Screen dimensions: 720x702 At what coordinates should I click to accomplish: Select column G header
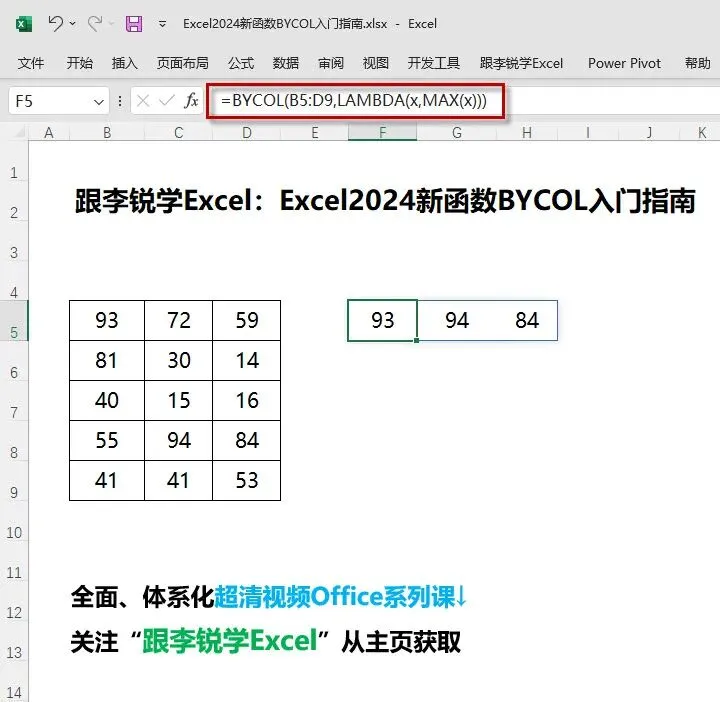point(456,133)
